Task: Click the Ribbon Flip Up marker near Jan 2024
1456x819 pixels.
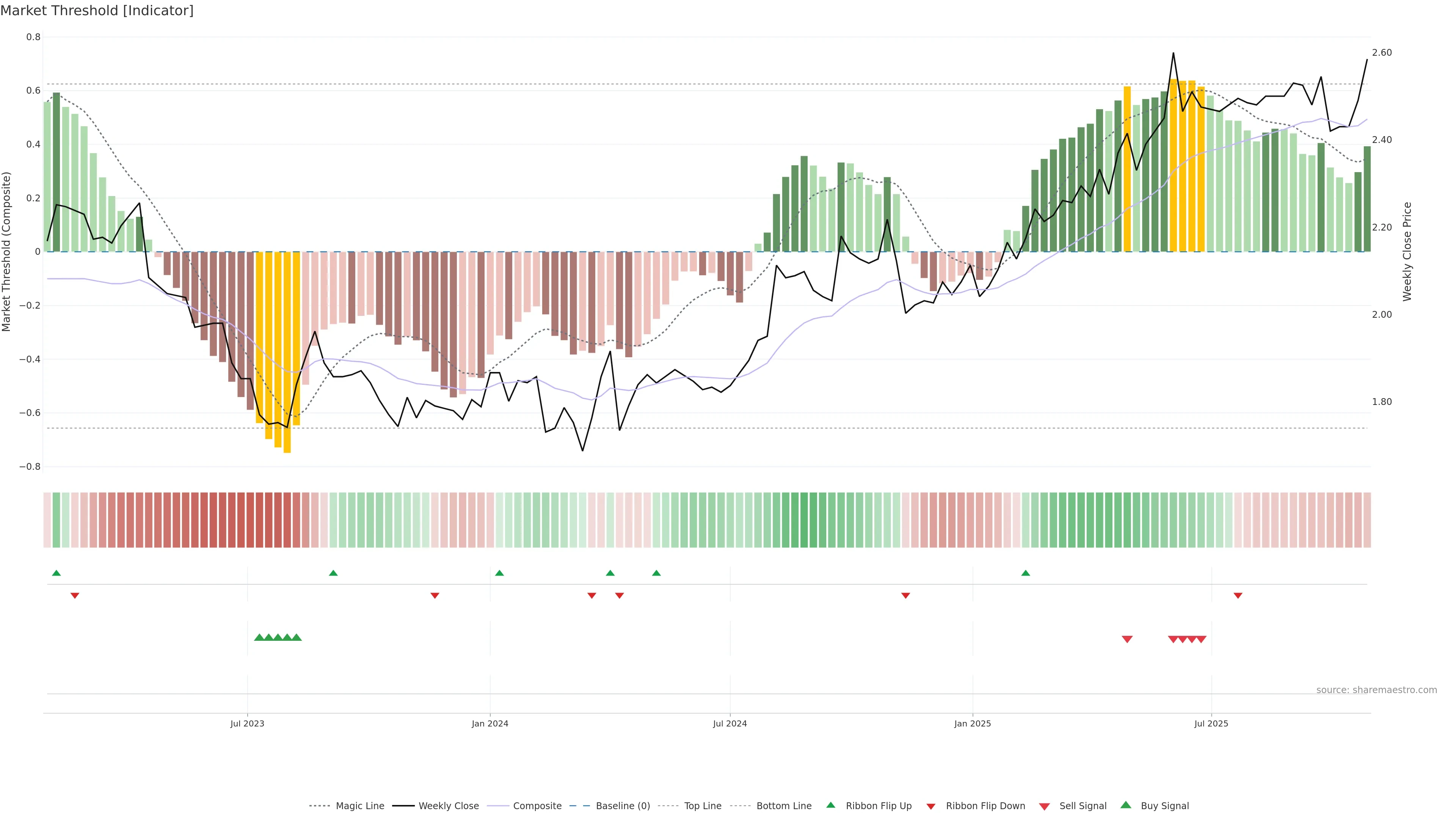Action: pos(499,573)
